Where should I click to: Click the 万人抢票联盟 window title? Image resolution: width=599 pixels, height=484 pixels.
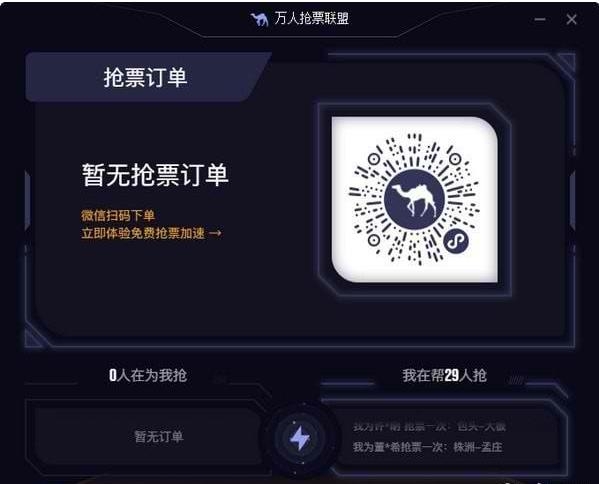[x=311, y=18]
